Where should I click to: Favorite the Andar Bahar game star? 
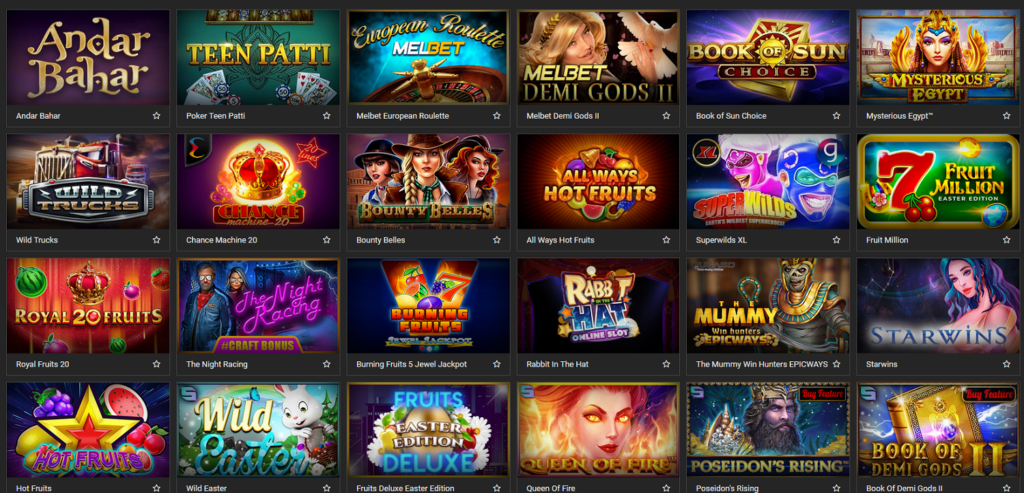[156, 116]
